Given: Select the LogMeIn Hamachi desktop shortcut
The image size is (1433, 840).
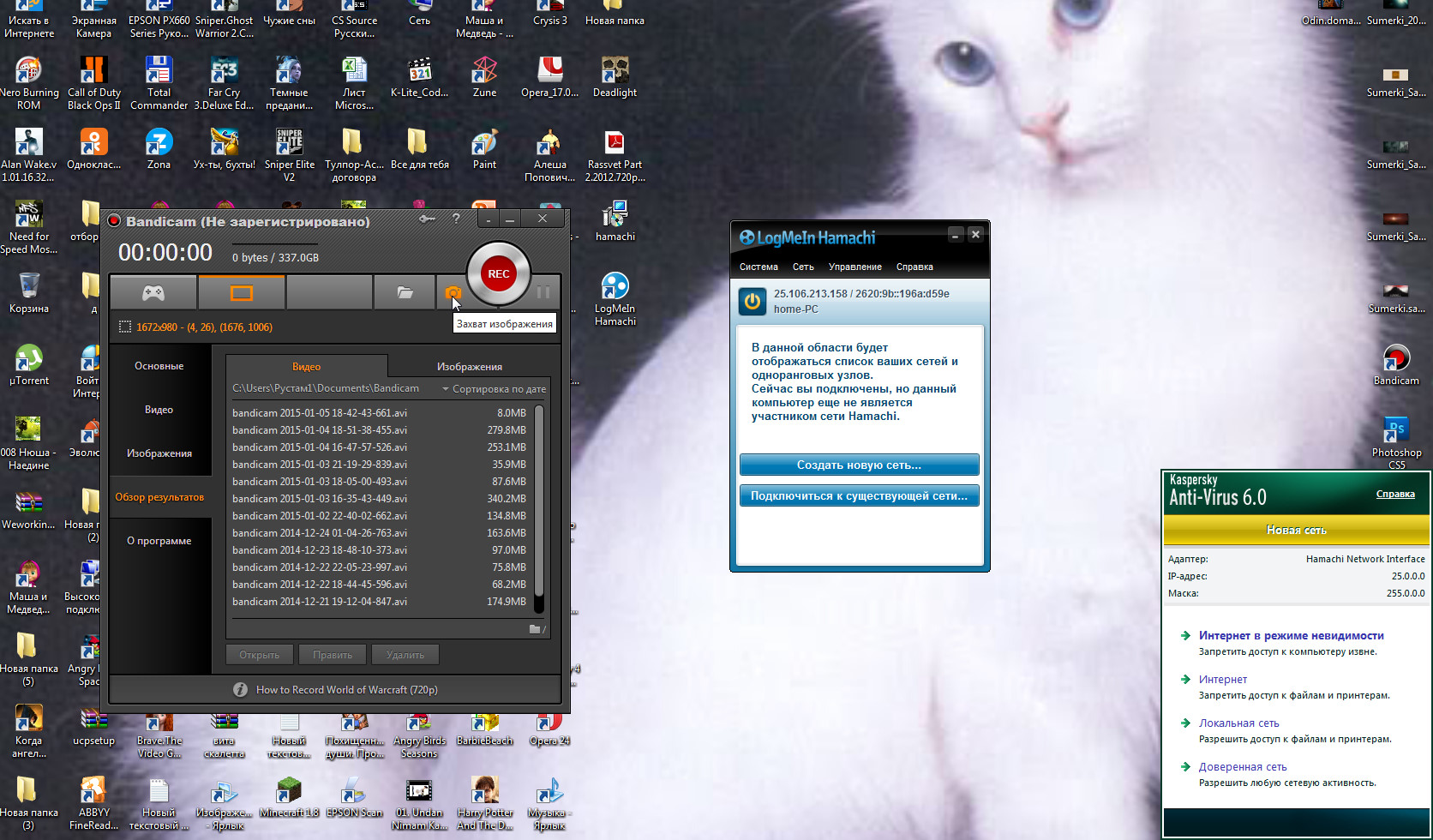Looking at the screenshot, I should (x=615, y=298).
